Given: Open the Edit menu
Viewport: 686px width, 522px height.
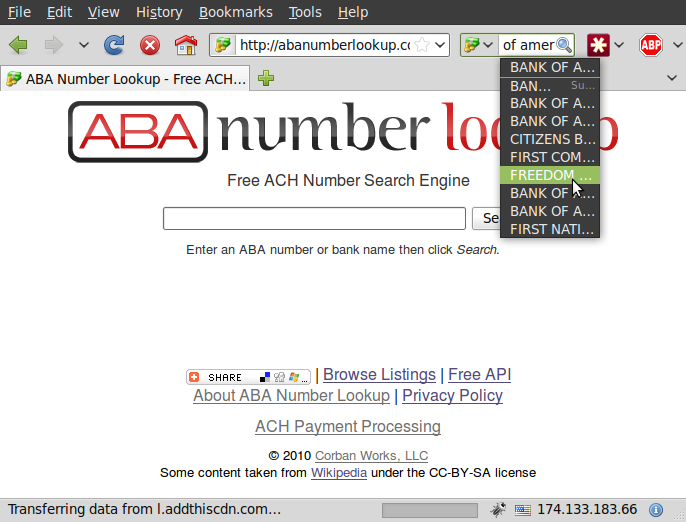Looking at the screenshot, I should [59, 12].
